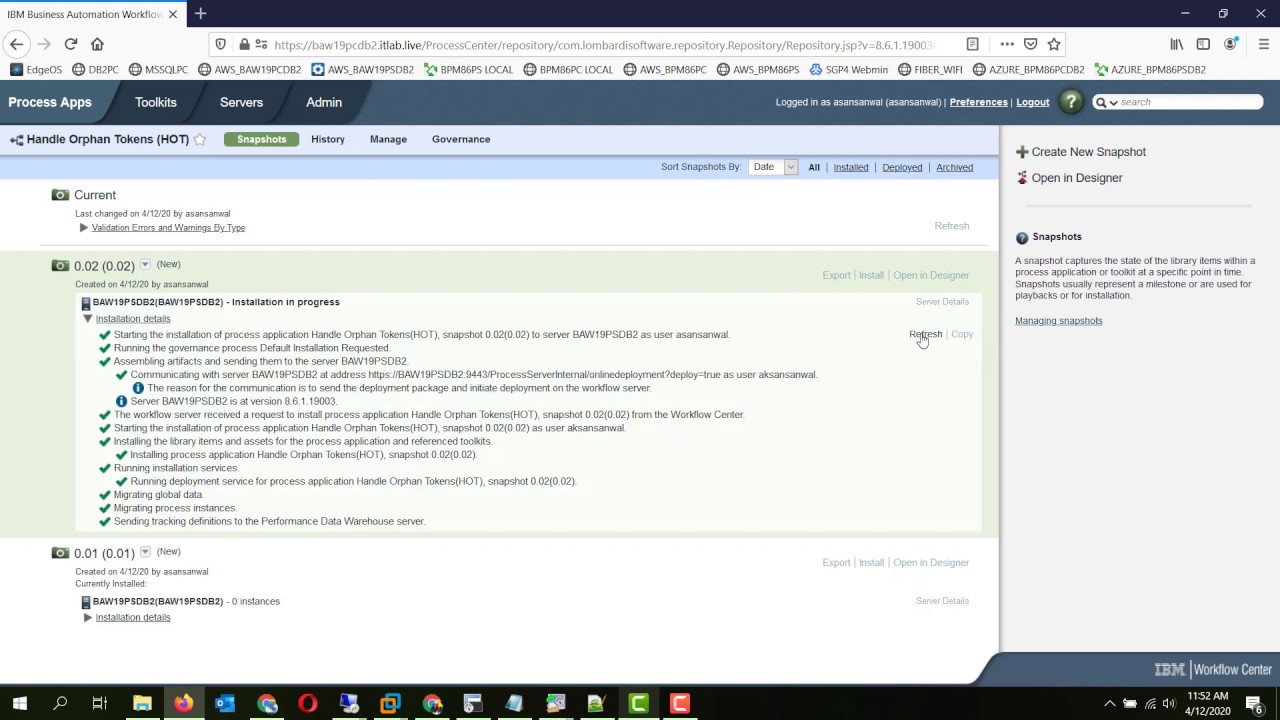Click the Logout link
Screen dimensions: 1280x720
point(1033,102)
